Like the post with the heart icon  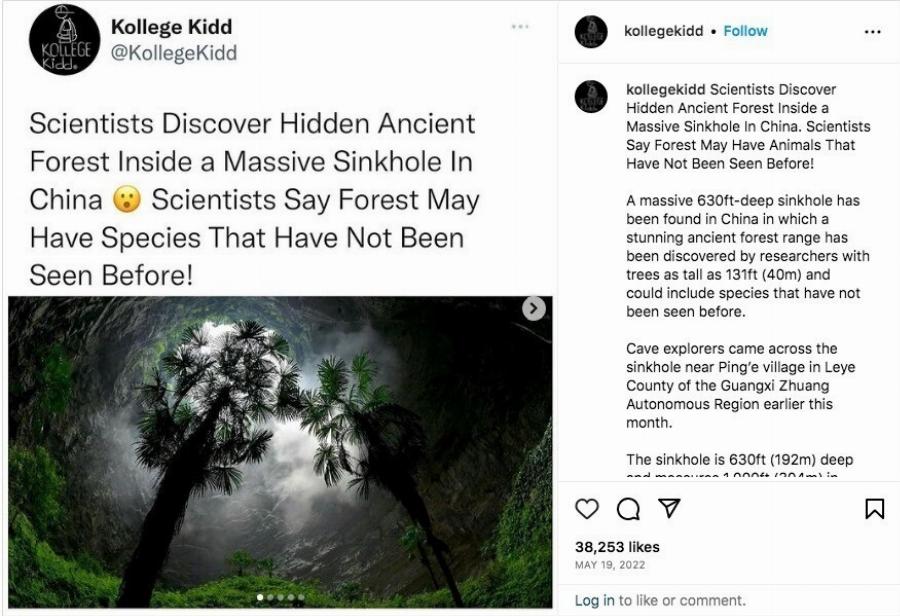coord(588,510)
